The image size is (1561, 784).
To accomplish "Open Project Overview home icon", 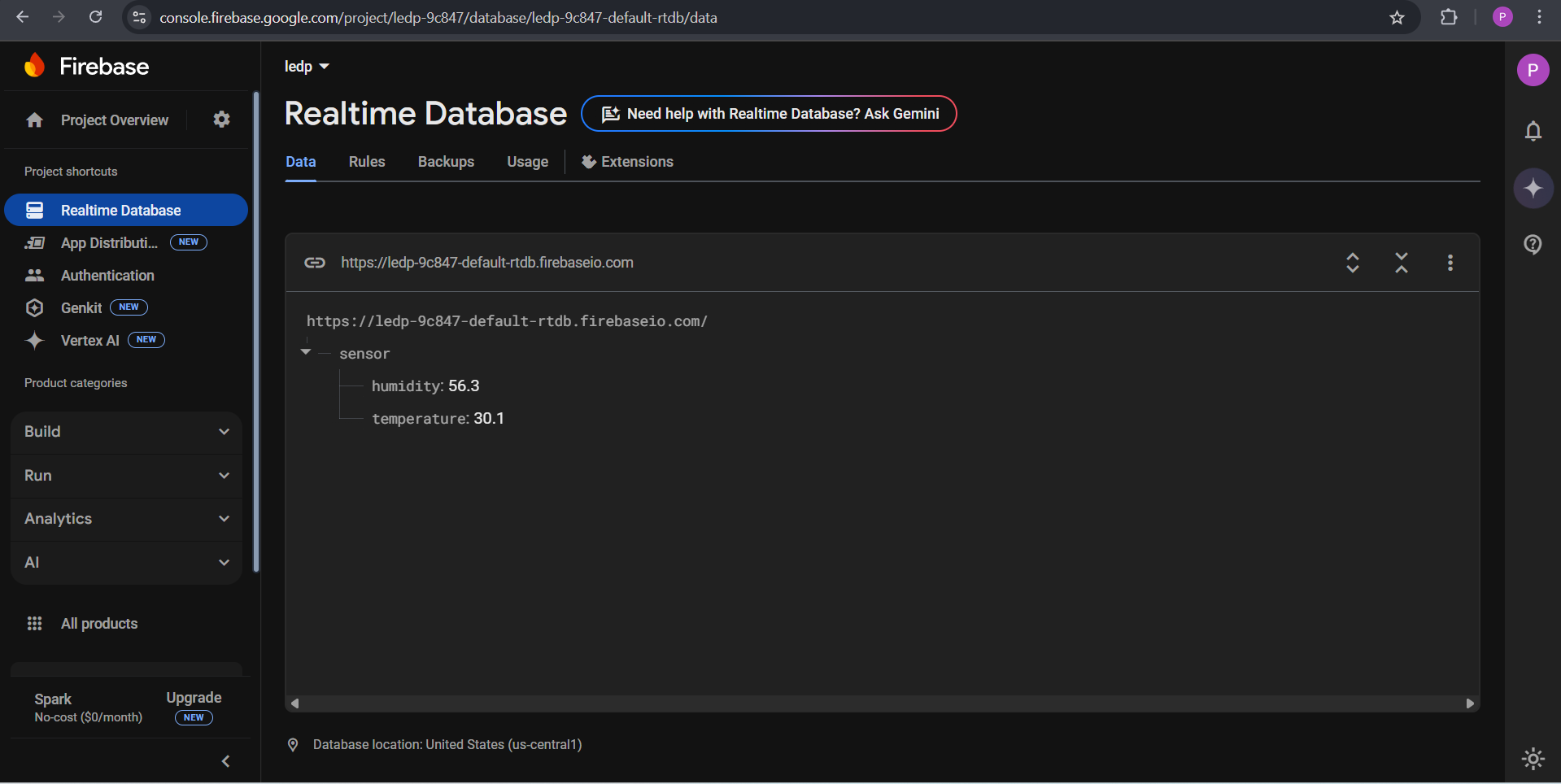I will click(x=34, y=120).
